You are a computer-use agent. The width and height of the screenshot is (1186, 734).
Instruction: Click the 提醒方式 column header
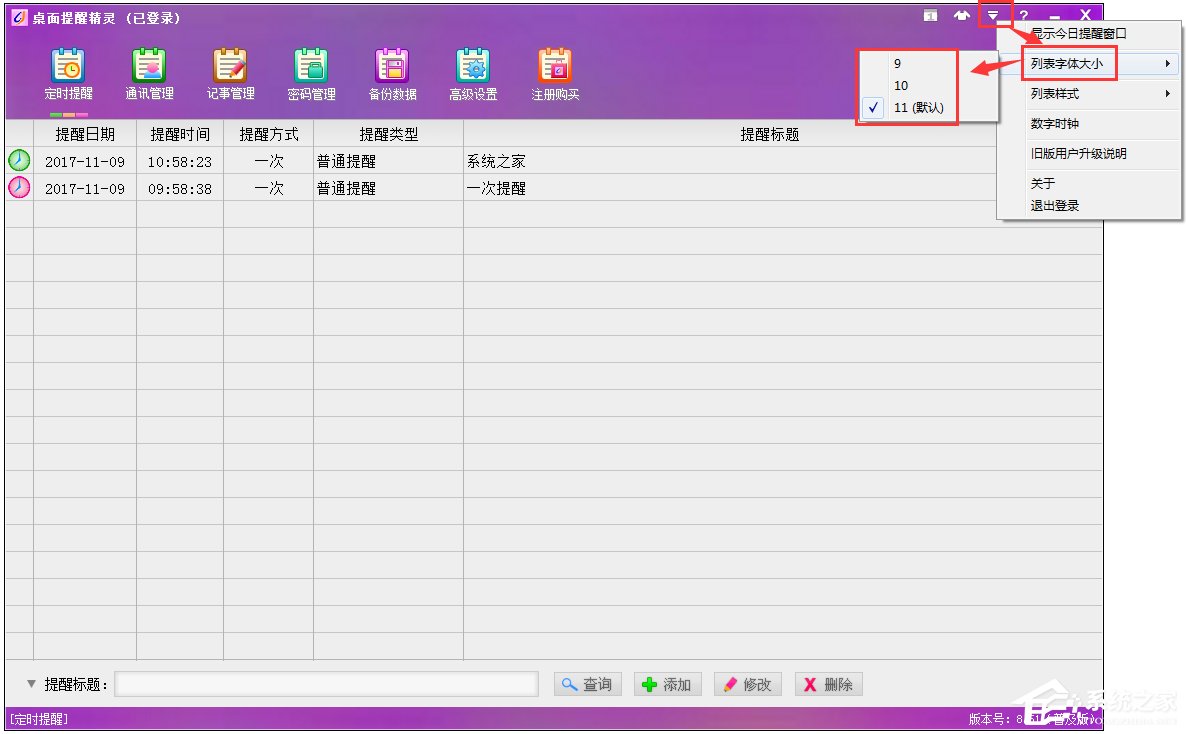(269, 134)
